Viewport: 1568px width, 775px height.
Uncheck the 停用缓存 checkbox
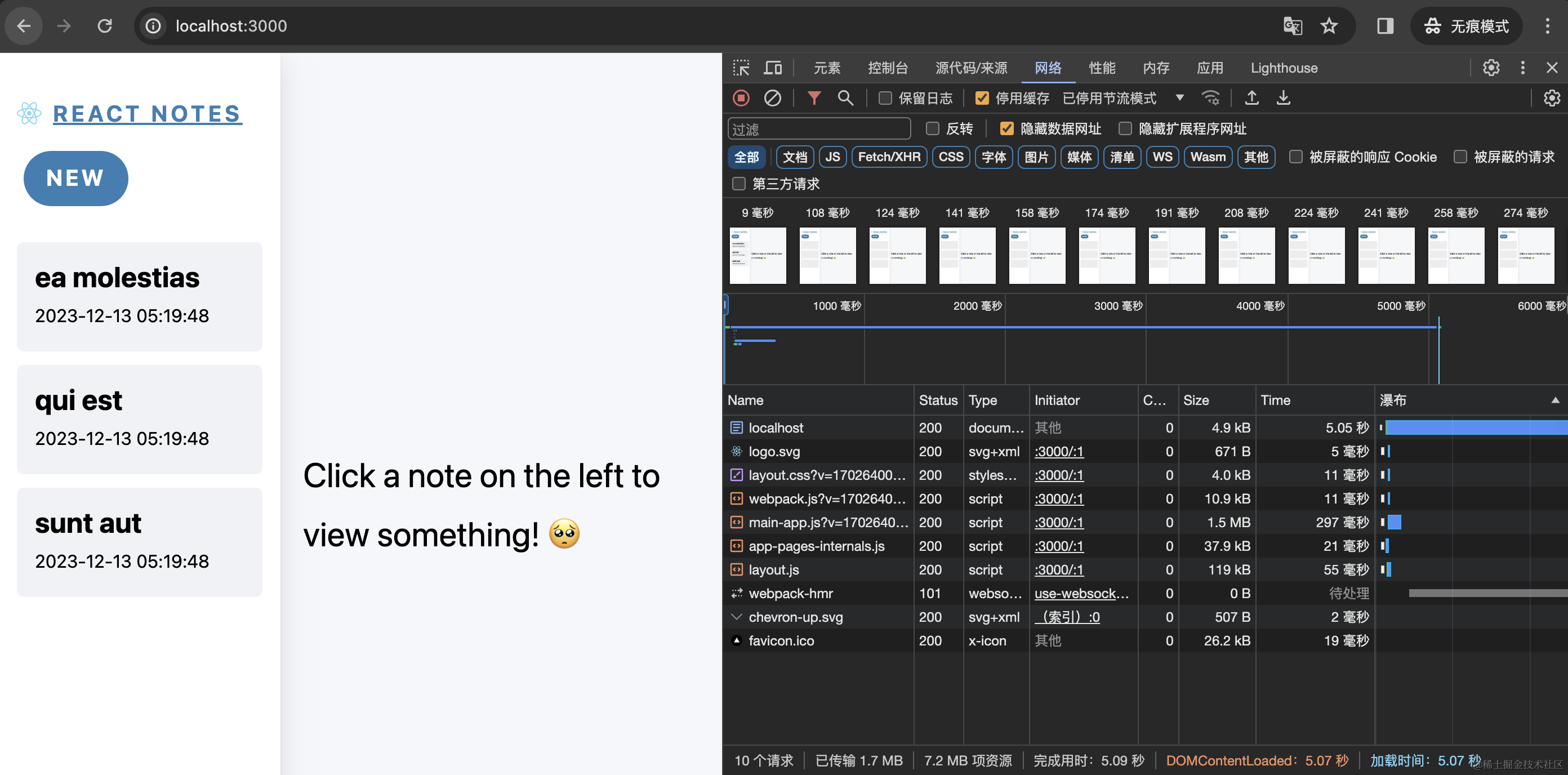click(982, 98)
